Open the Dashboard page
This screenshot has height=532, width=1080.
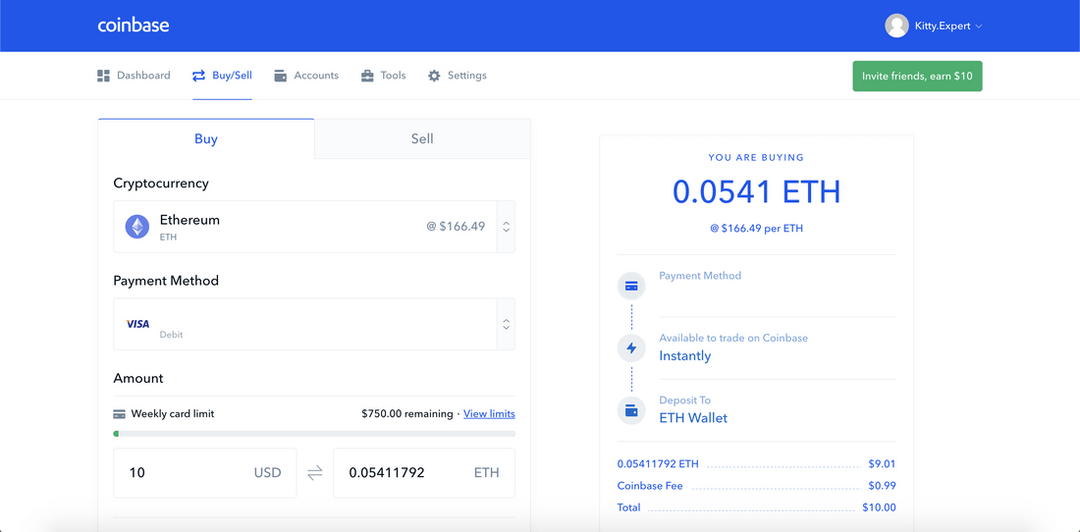tap(134, 76)
